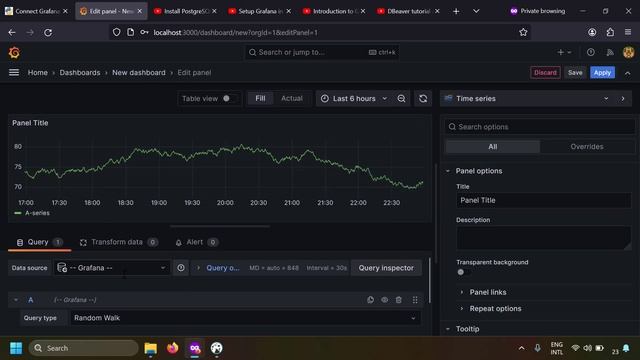Delete query A with trash icon
Screen dimensions: 640x360
[399, 300]
